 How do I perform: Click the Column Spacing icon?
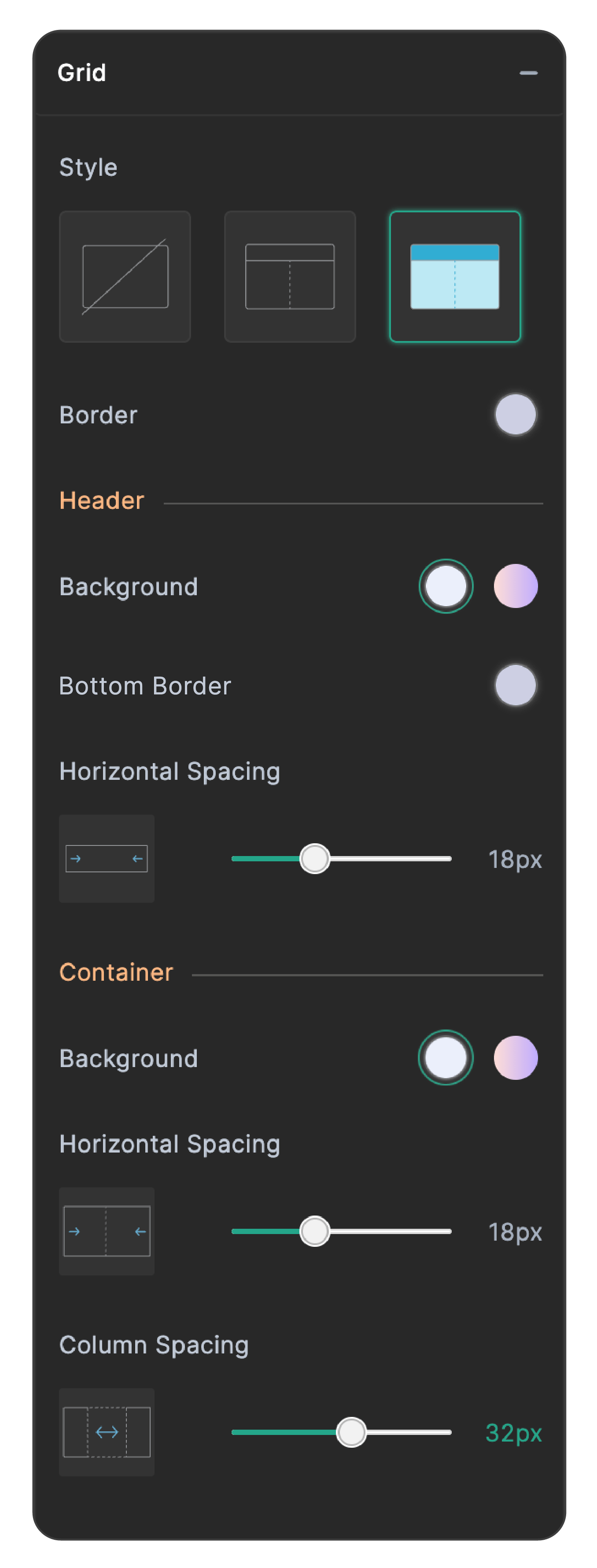[107, 1432]
